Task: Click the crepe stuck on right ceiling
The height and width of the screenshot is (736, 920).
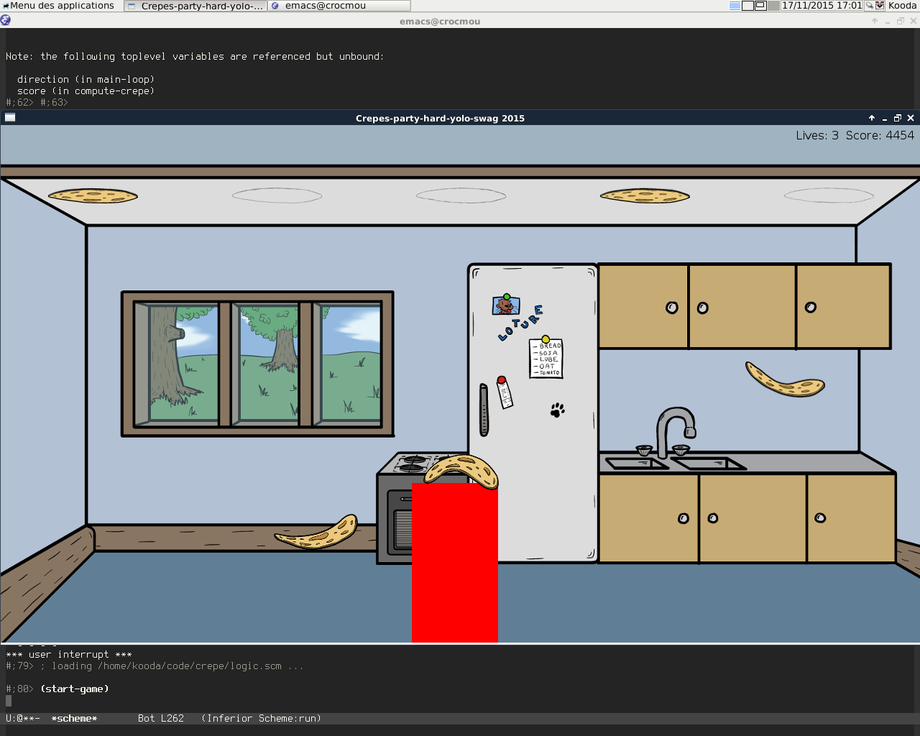Action: [644, 196]
